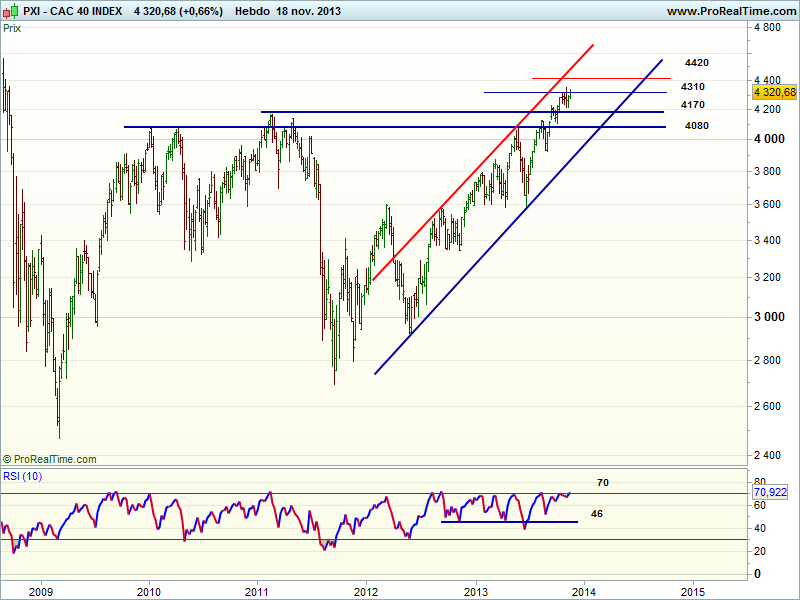
Task: Click the Prix panel label
Action: pos(13,28)
